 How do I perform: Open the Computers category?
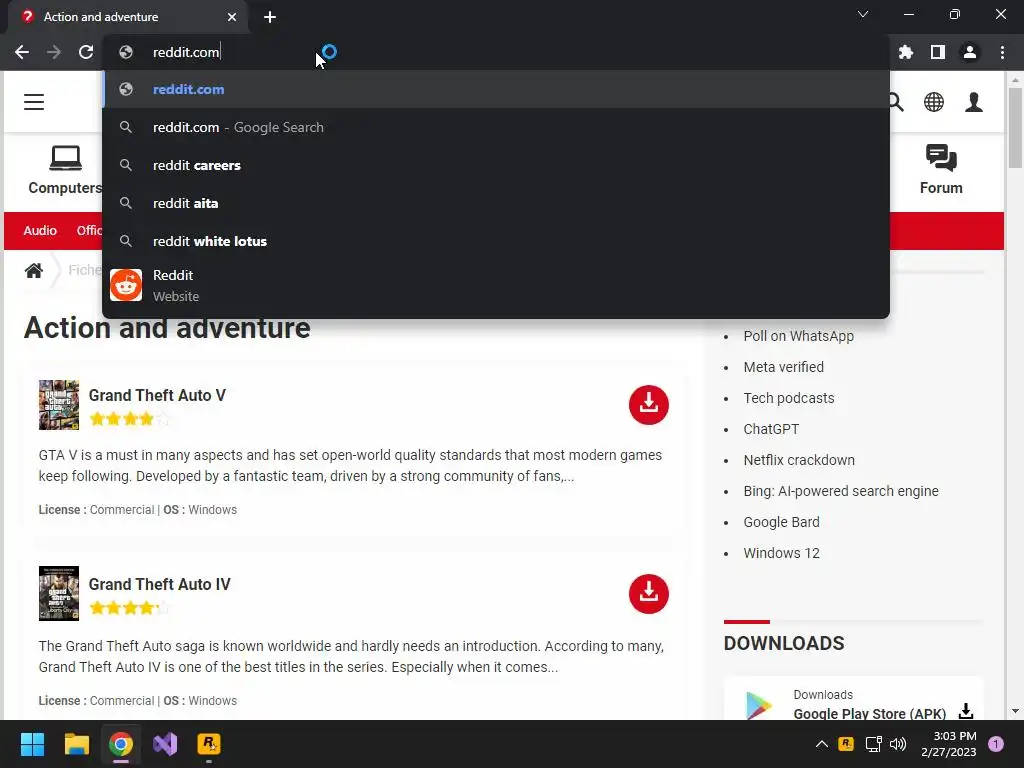pos(65,170)
